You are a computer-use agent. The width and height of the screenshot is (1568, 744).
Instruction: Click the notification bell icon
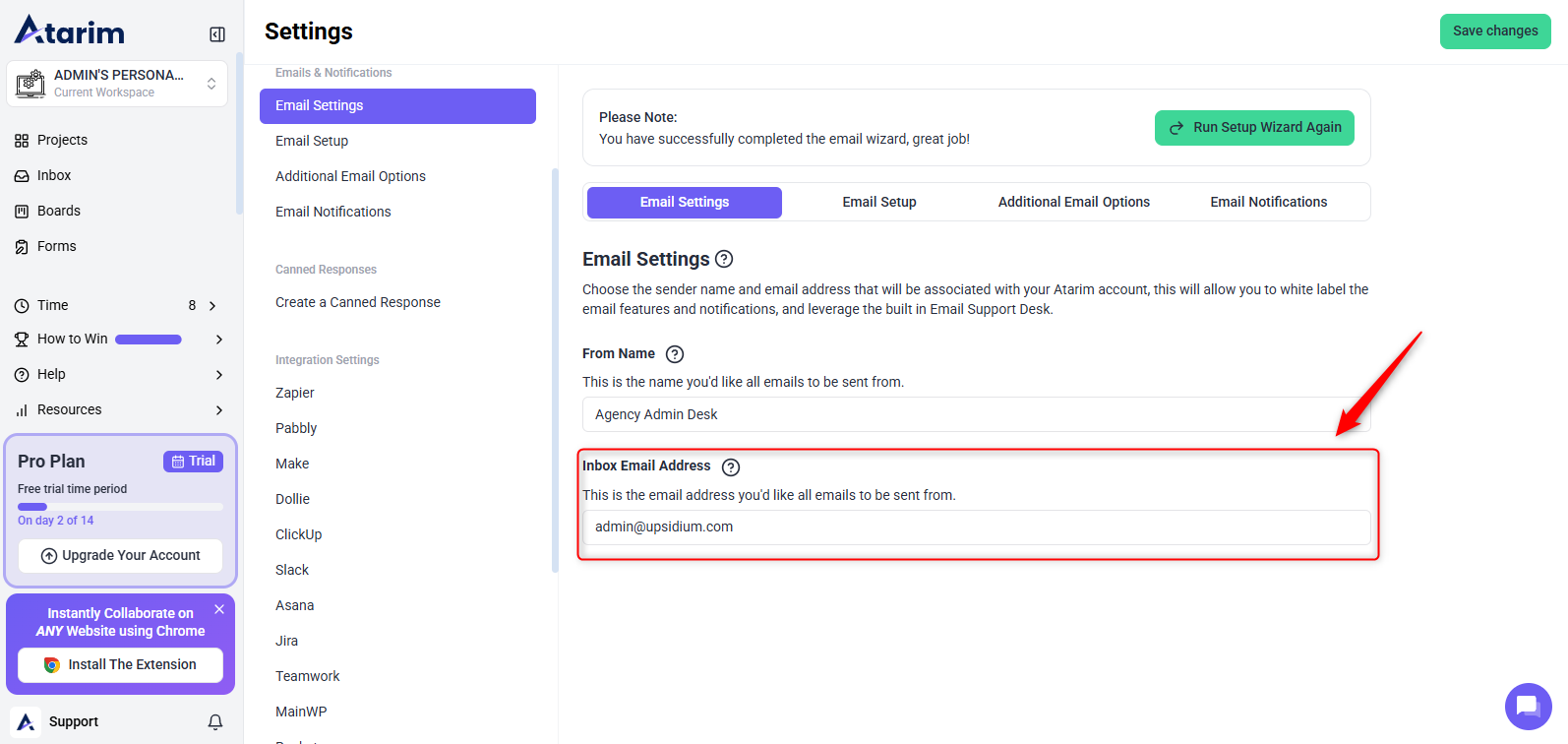pyautogui.click(x=215, y=722)
